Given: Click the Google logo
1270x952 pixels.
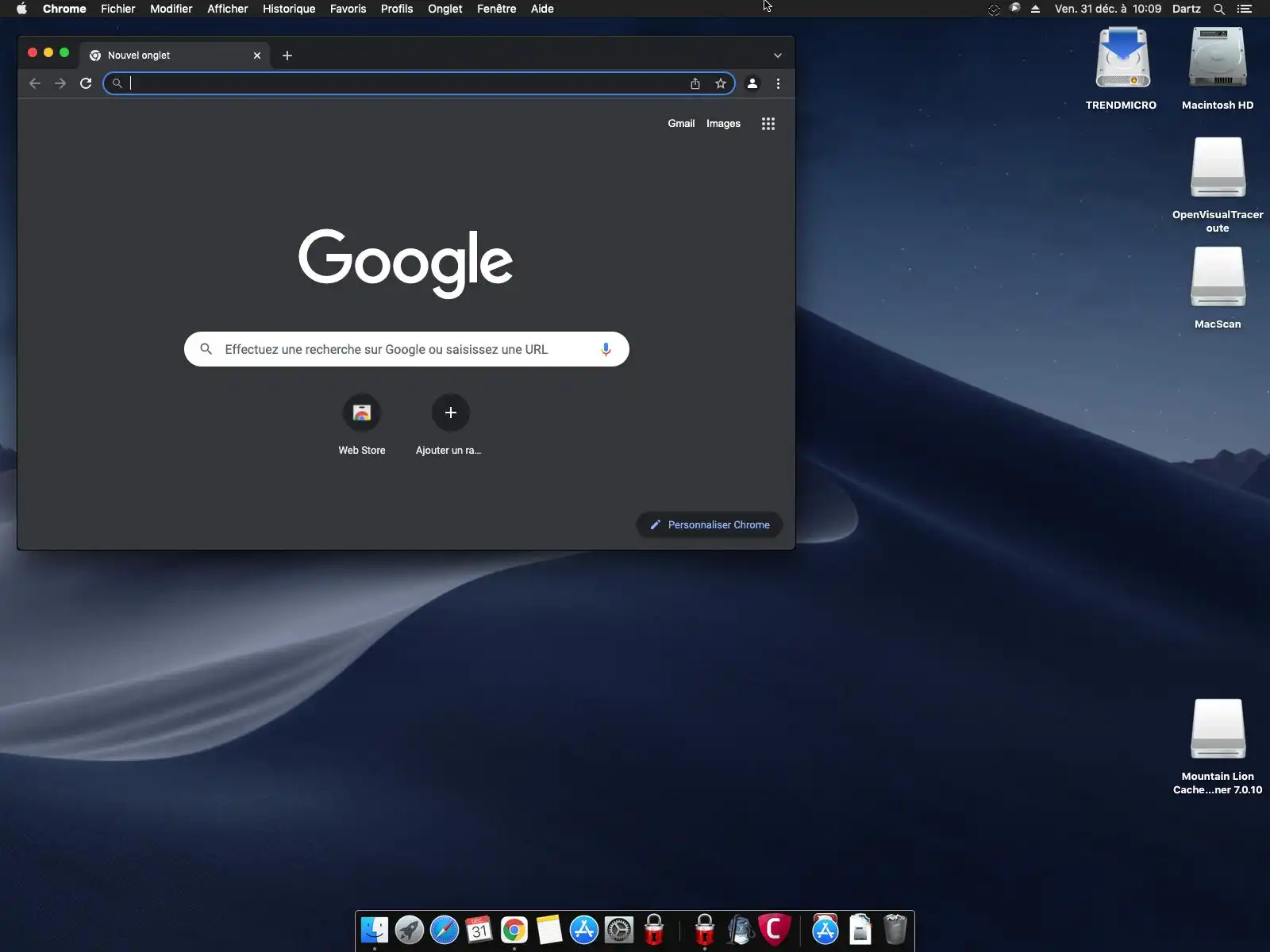Looking at the screenshot, I should coord(406,263).
